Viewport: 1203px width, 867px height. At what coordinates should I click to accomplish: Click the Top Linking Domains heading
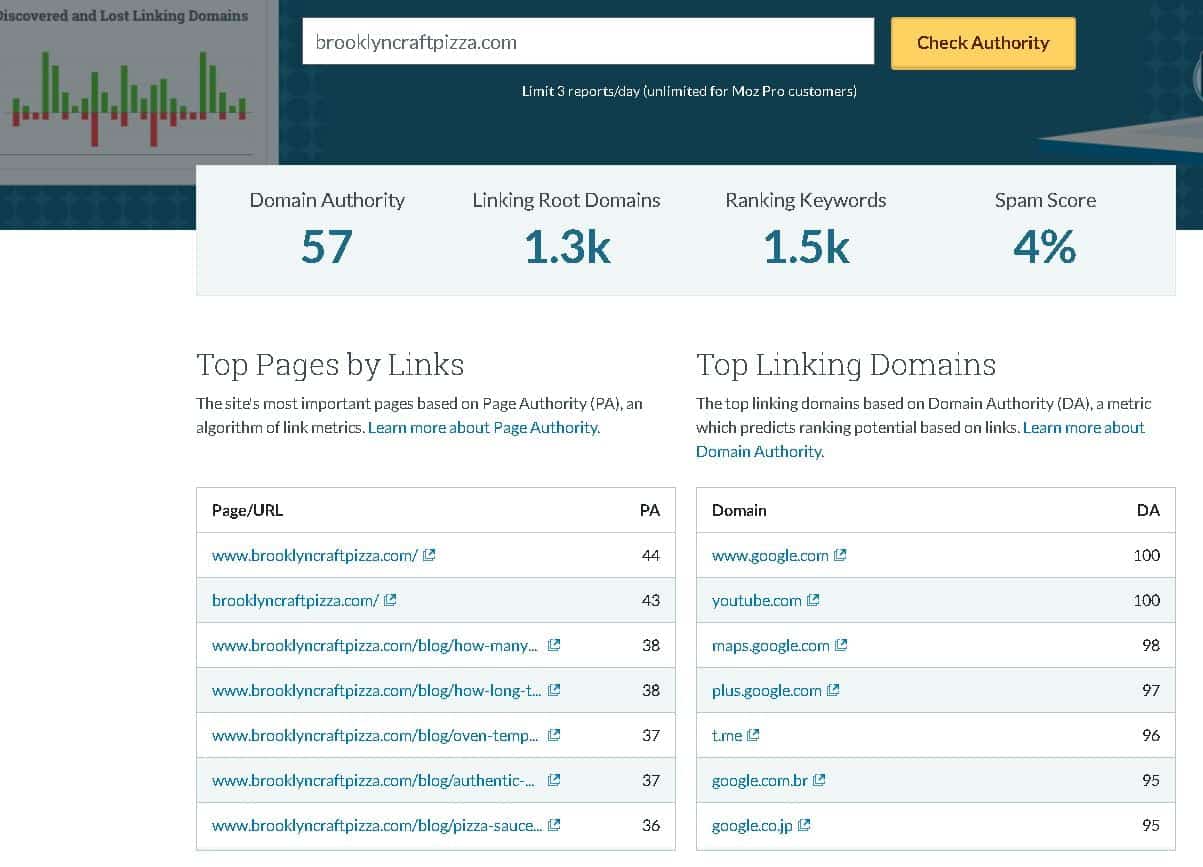tap(846, 365)
